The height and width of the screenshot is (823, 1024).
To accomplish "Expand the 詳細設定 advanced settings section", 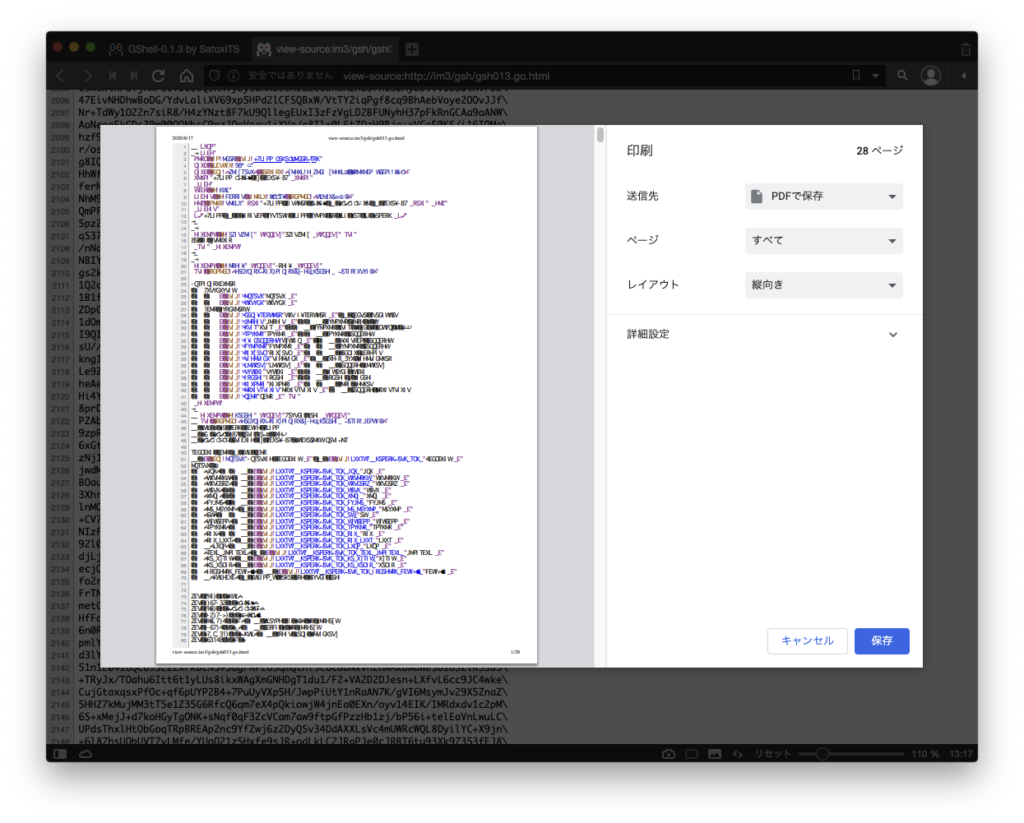I will [x=893, y=334].
